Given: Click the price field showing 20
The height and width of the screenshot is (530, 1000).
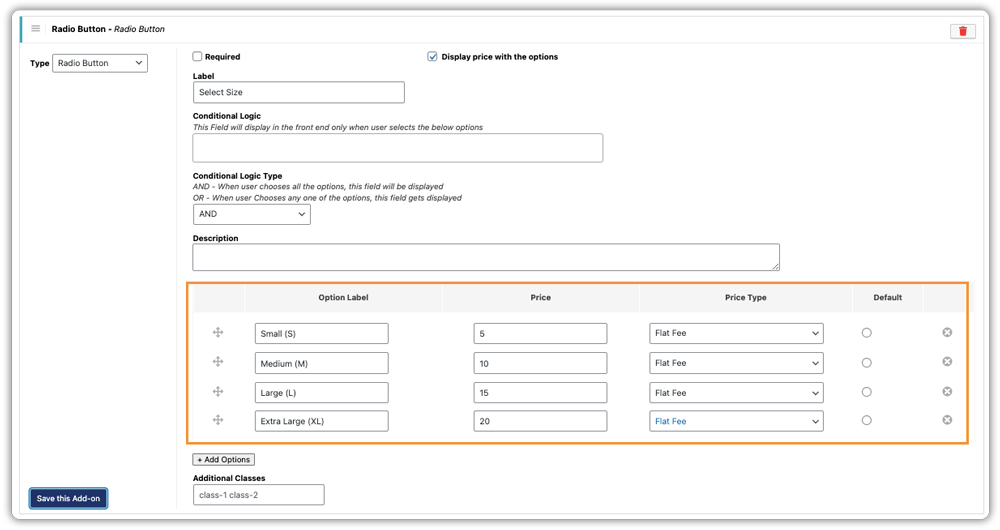Looking at the screenshot, I should [x=540, y=421].
